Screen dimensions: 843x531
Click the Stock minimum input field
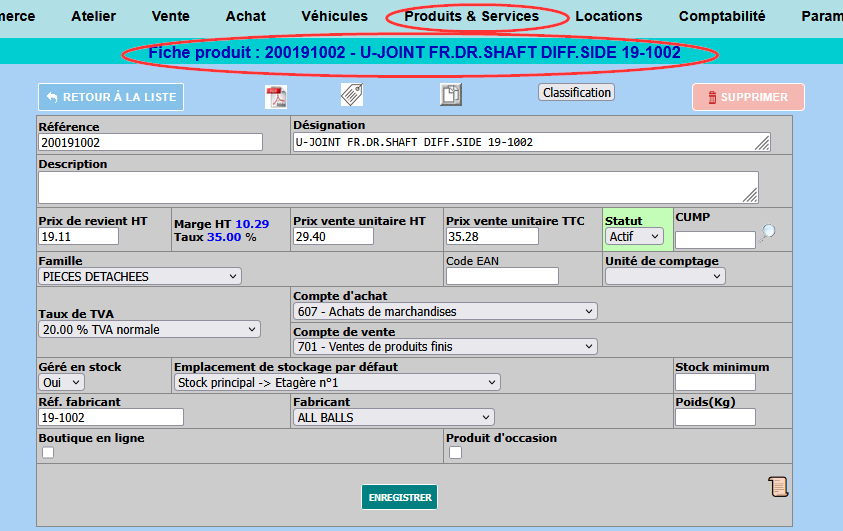point(715,382)
